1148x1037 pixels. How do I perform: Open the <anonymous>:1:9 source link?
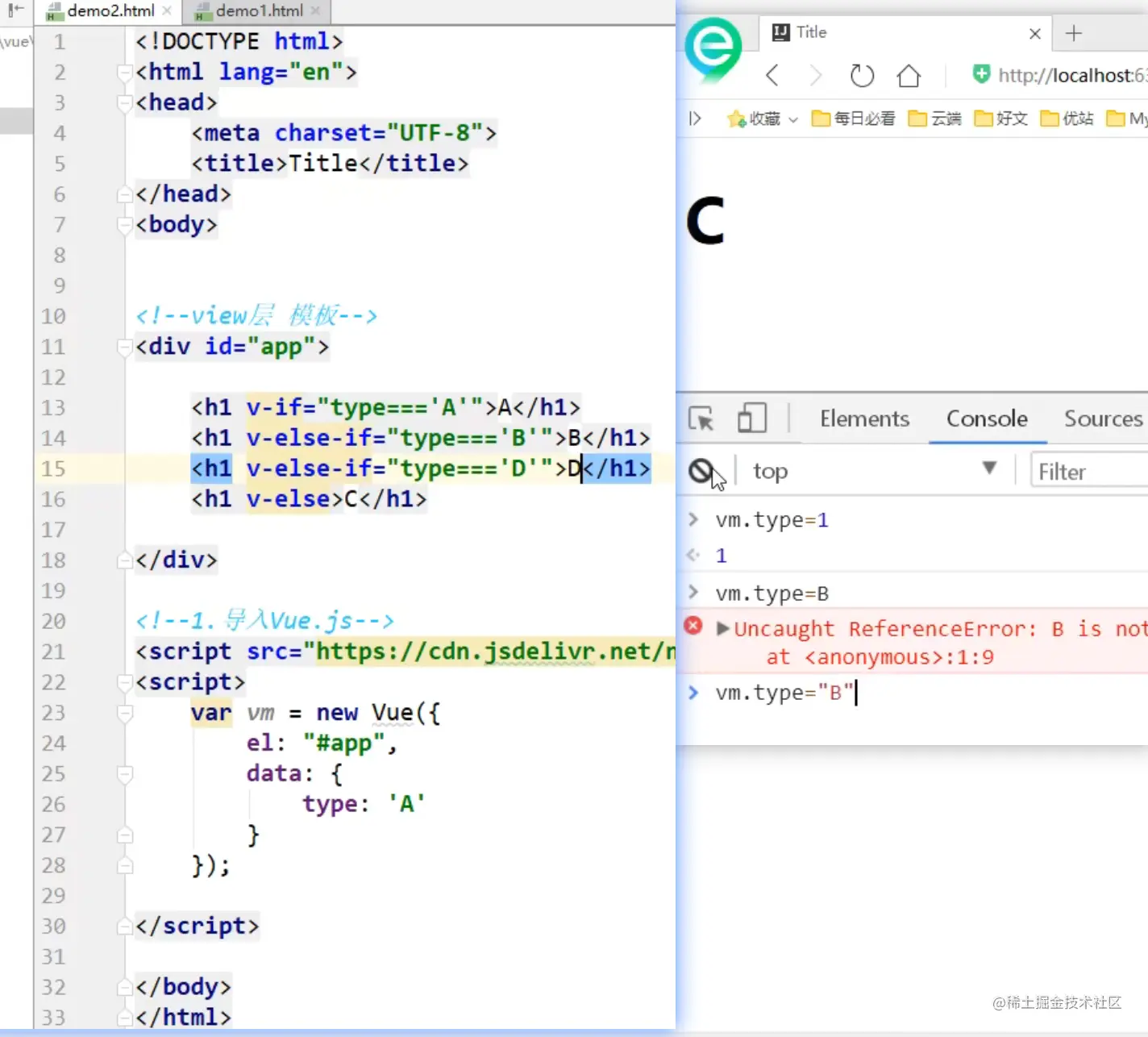click(899, 657)
